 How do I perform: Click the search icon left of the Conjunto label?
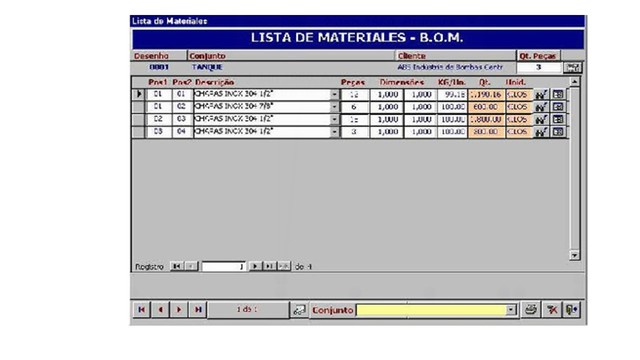click(x=299, y=310)
